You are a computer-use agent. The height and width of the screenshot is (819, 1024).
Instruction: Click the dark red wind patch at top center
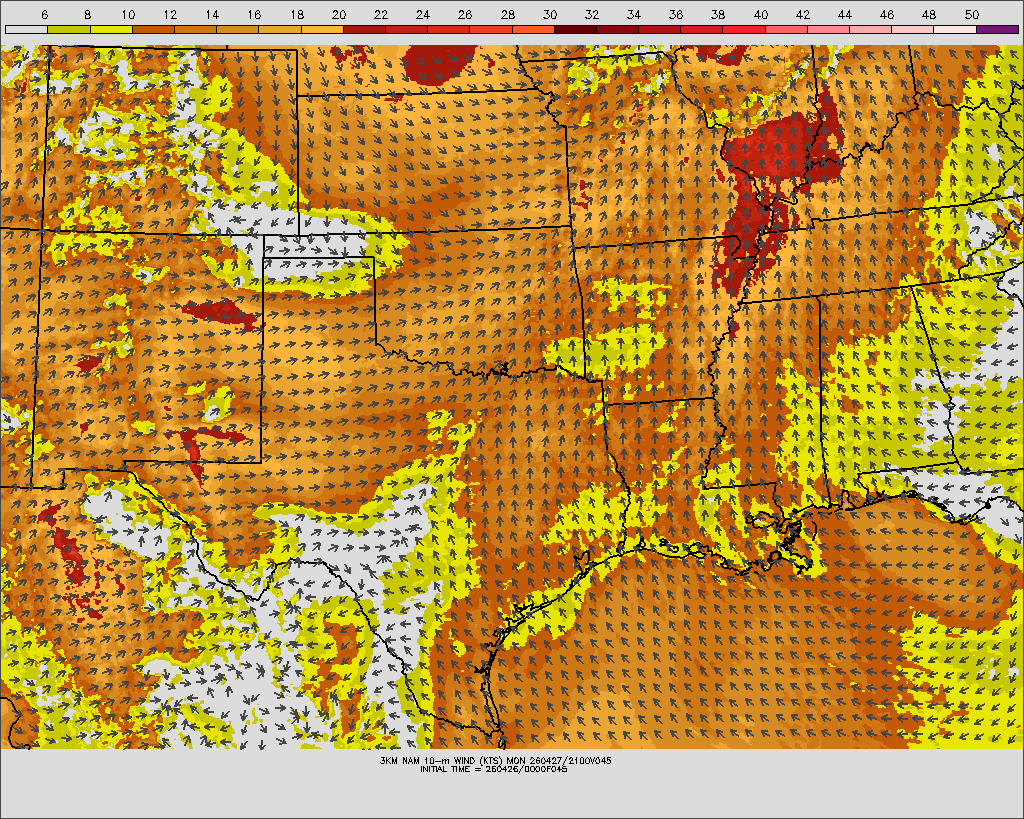[x=440, y=65]
